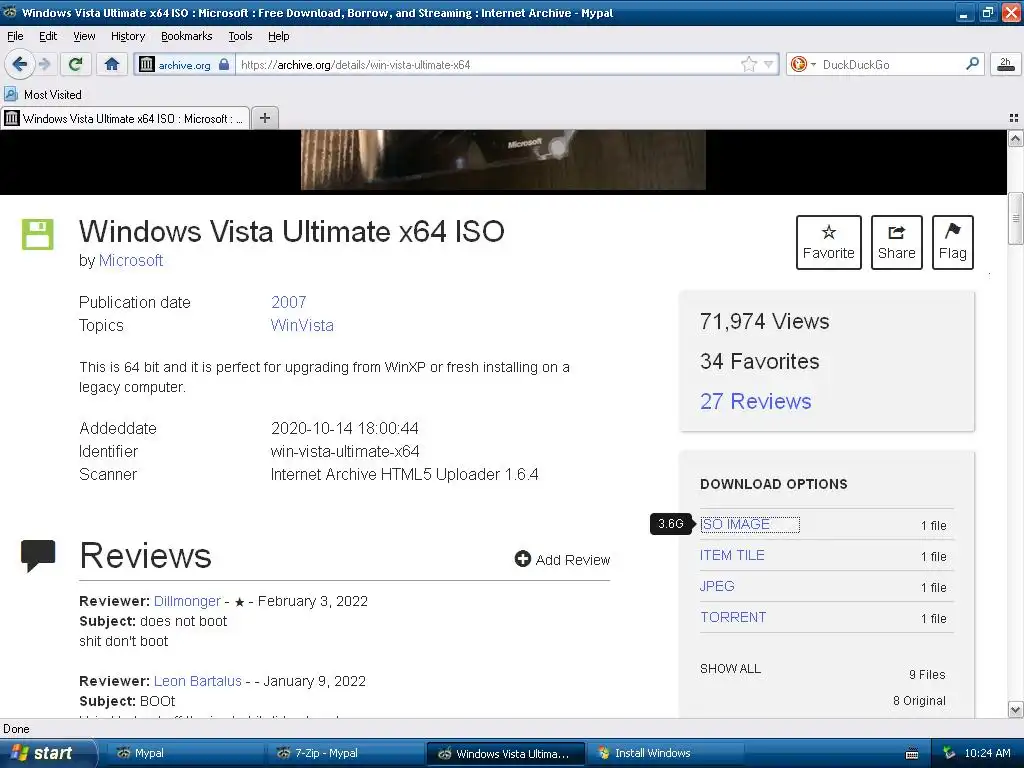
Task: Open the ITEM TILE download link
Action: point(732,555)
